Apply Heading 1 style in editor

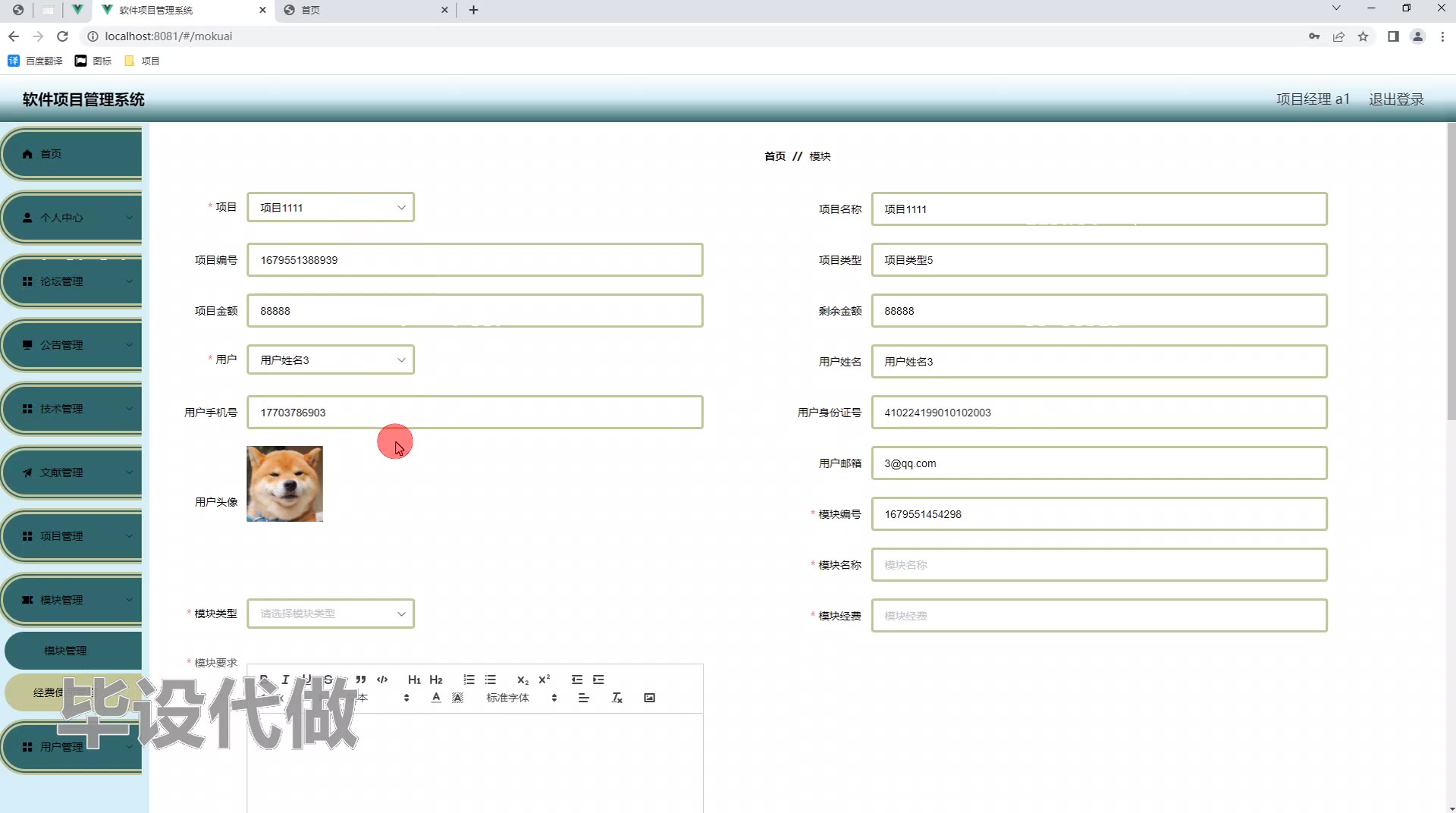point(414,680)
